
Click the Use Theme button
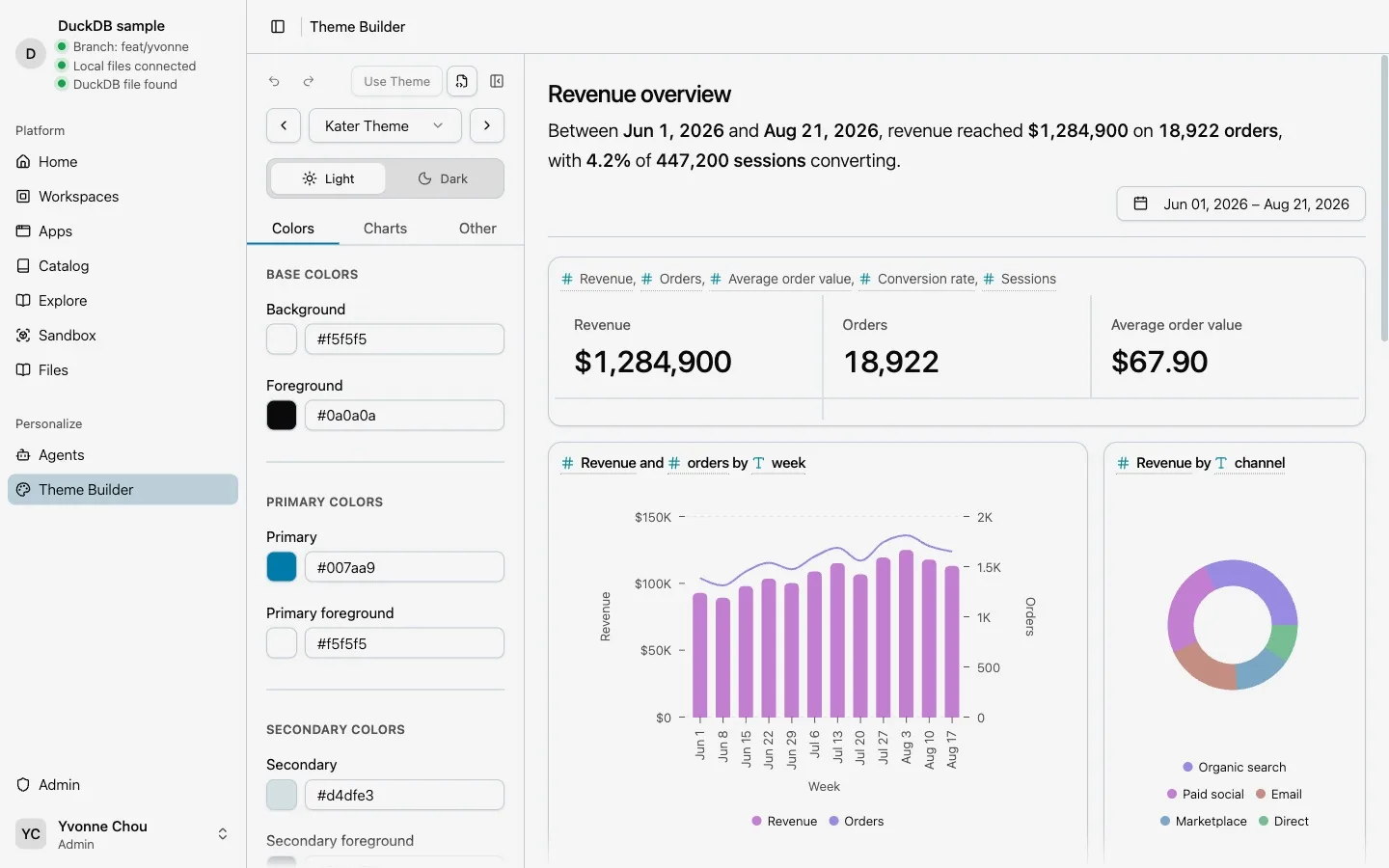coord(396,82)
